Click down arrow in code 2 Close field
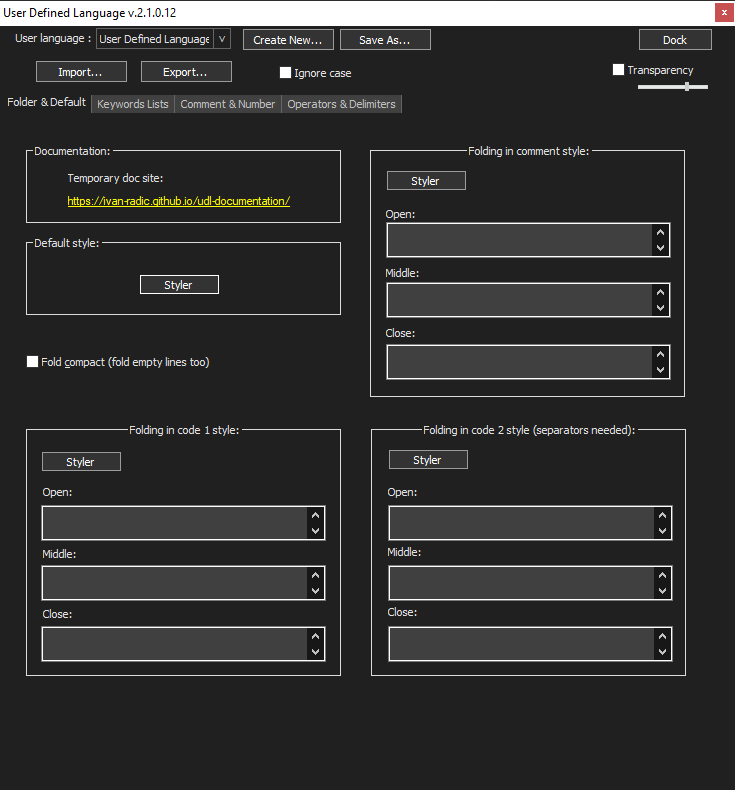Viewport: 735px width, 790px height. click(x=662, y=651)
